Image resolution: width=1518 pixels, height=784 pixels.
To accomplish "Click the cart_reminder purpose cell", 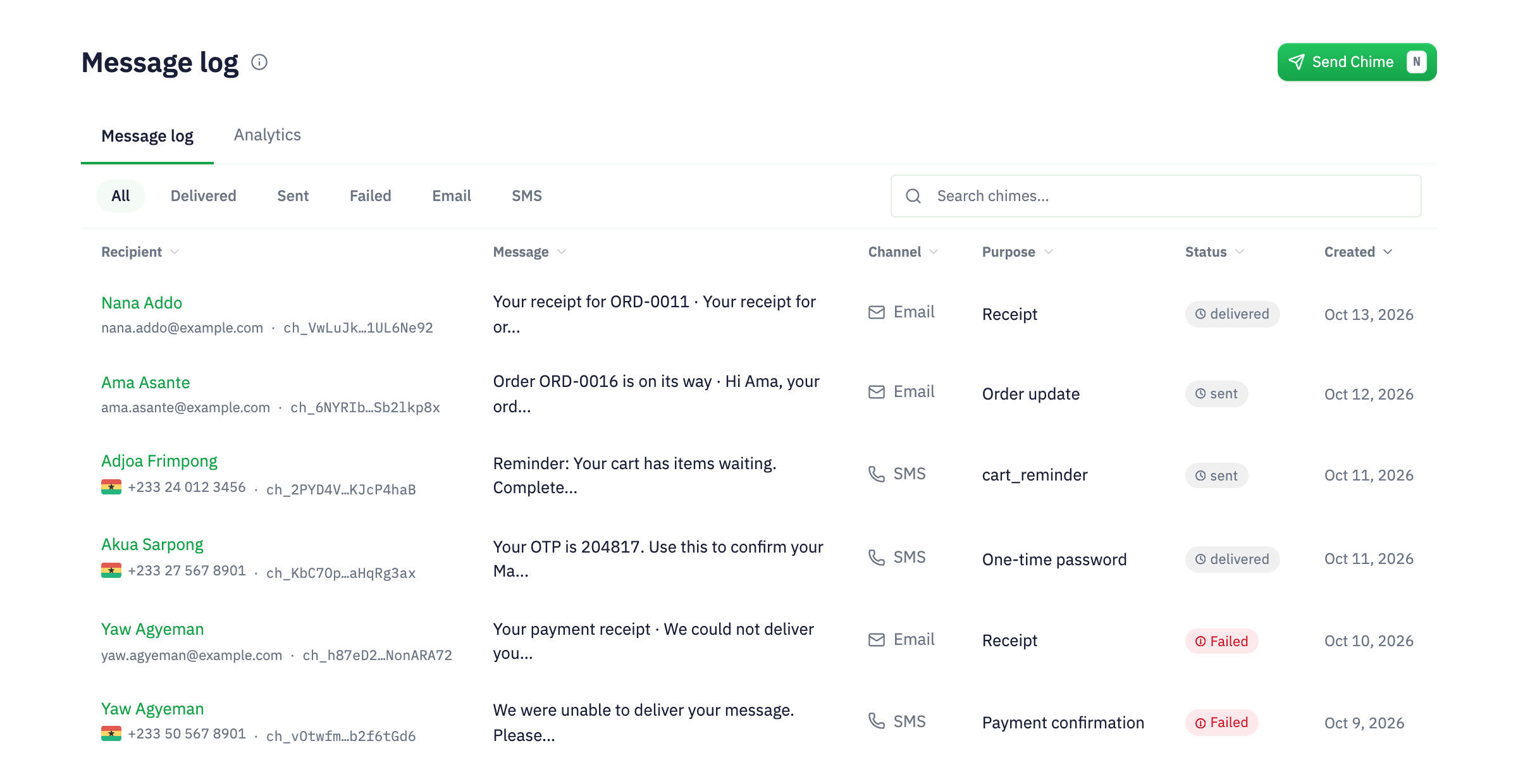I will coord(1035,475).
